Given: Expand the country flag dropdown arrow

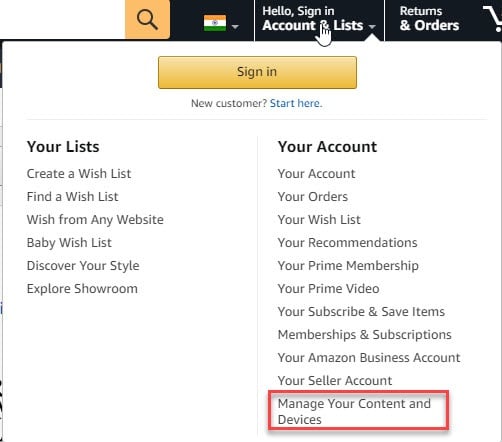Looking at the screenshot, I should point(235,27).
